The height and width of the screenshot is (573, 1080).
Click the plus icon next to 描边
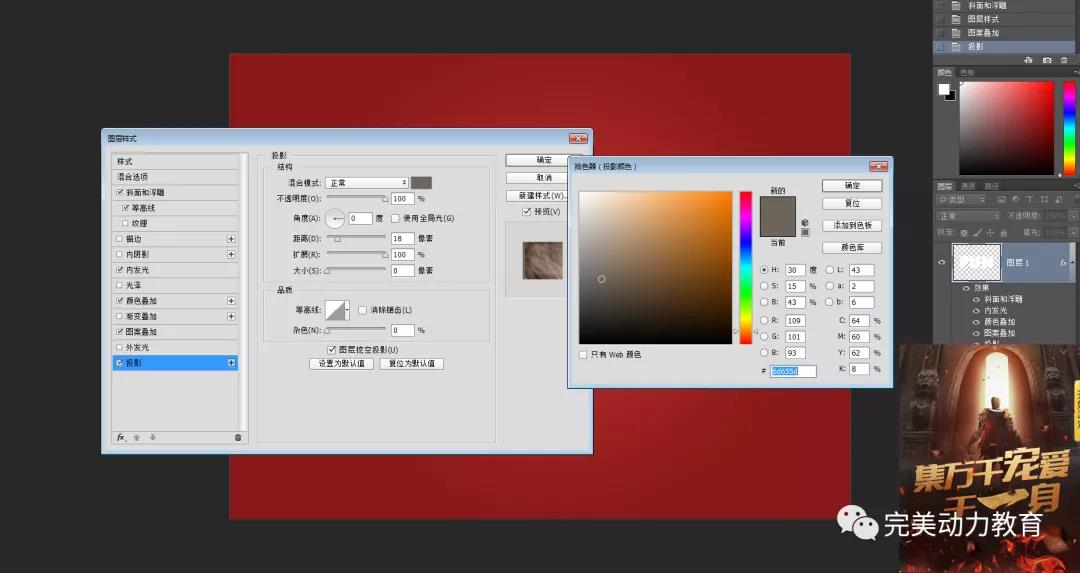(x=231, y=239)
